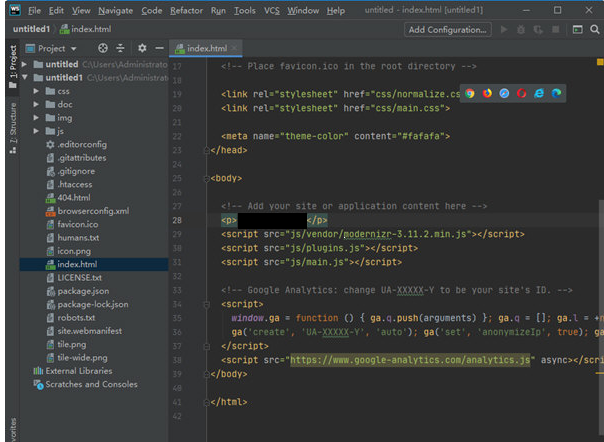Expand the img folder
The height and width of the screenshot is (442, 604).
point(36,118)
